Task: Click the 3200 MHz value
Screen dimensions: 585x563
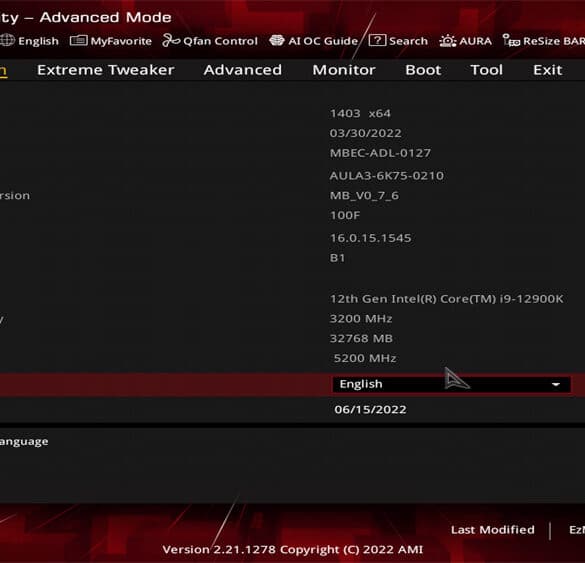Action: [x=361, y=319]
